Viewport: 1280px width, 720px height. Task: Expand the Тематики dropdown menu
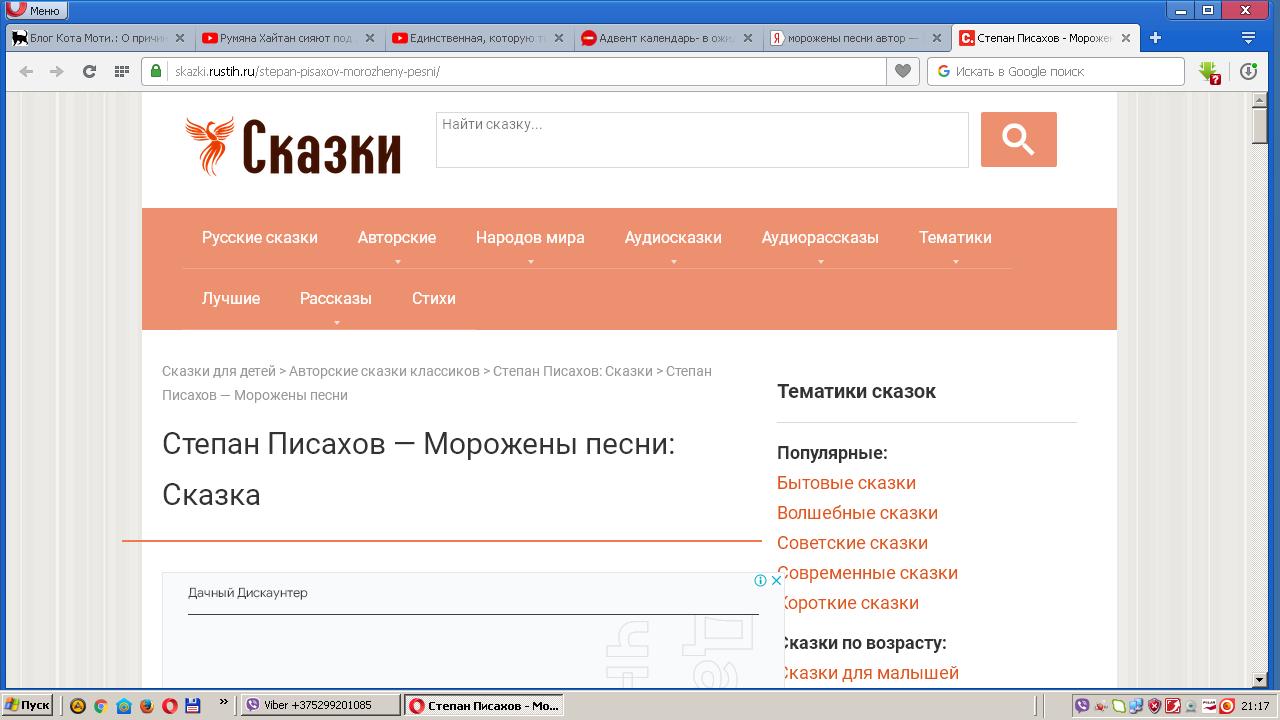955,238
